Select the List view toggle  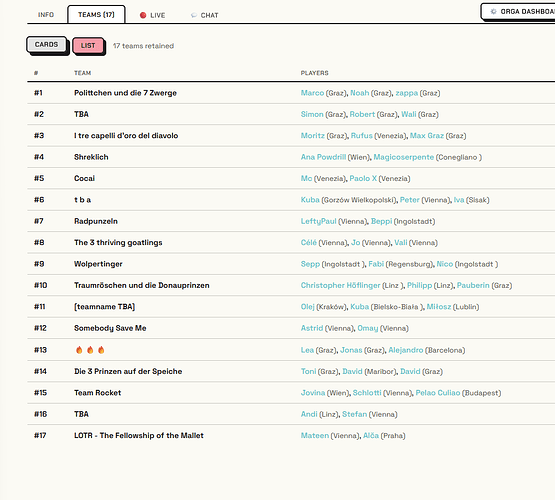(88, 46)
